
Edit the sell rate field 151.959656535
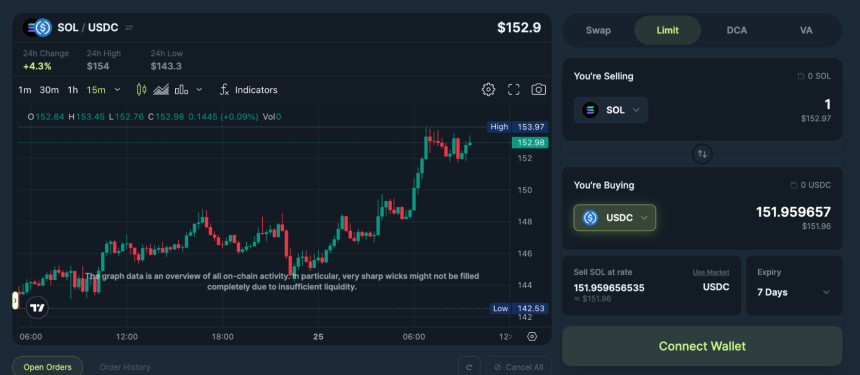609,288
